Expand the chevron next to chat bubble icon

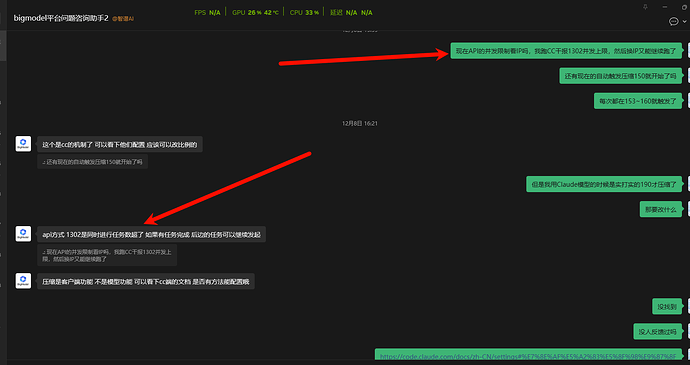[684, 22]
